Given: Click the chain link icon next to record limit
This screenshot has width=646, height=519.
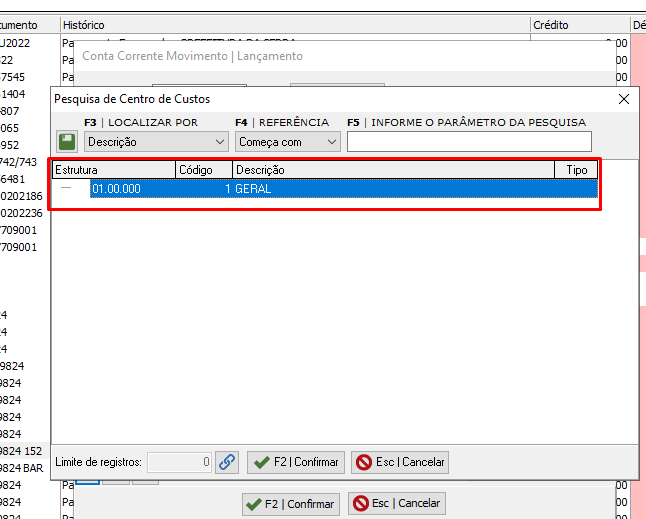Looking at the screenshot, I should (x=227, y=462).
